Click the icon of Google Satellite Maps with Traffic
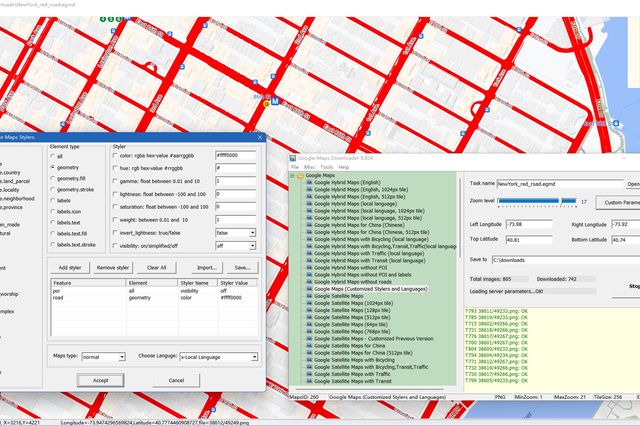 pos(309,374)
